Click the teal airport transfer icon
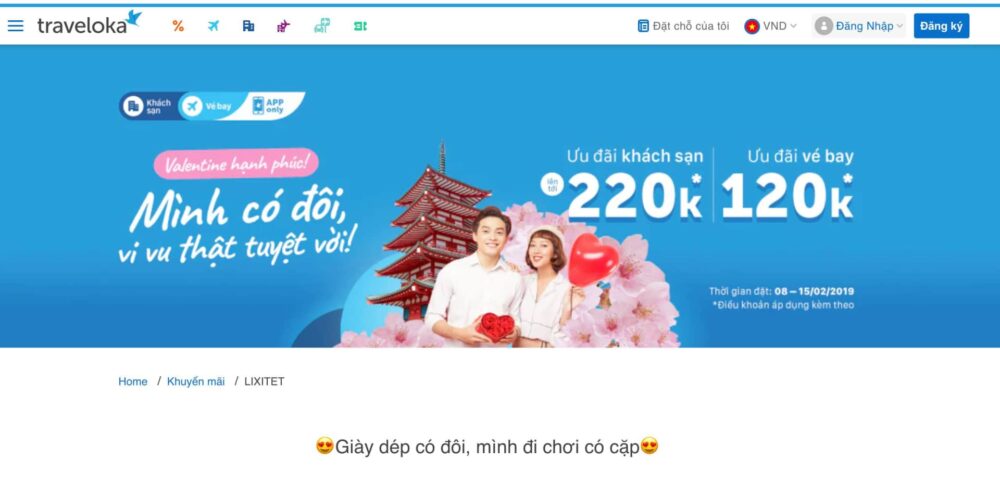The height and width of the screenshot is (486, 1000). (322, 26)
